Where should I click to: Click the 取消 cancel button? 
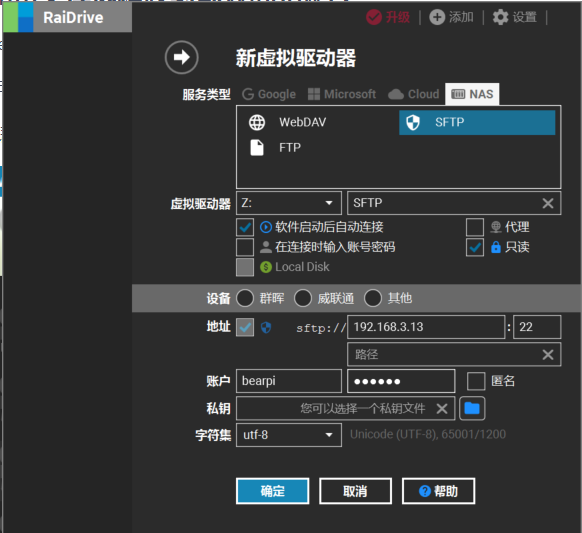tap(355, 491)
